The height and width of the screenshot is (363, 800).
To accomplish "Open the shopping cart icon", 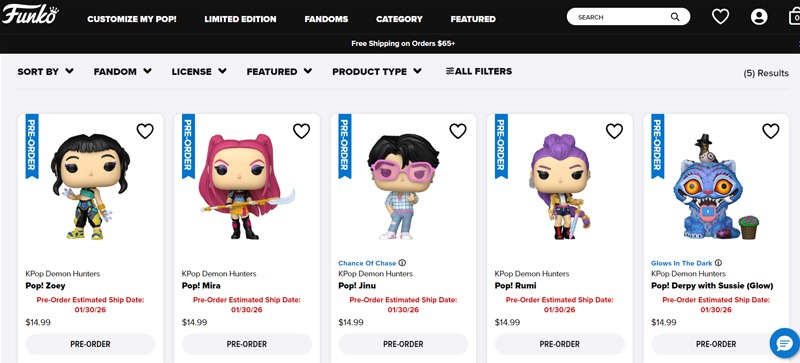I will tap(794, 17).
